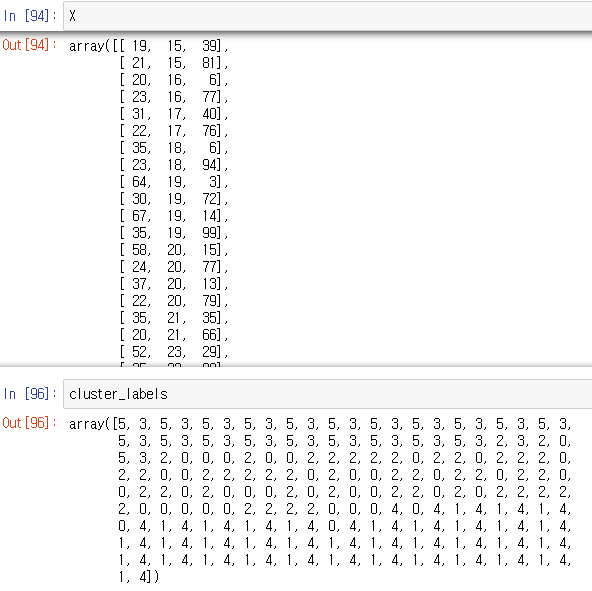Click the labels line ending 2, 3, 2, 0,

pyautogui.click(x=344, y=441)
